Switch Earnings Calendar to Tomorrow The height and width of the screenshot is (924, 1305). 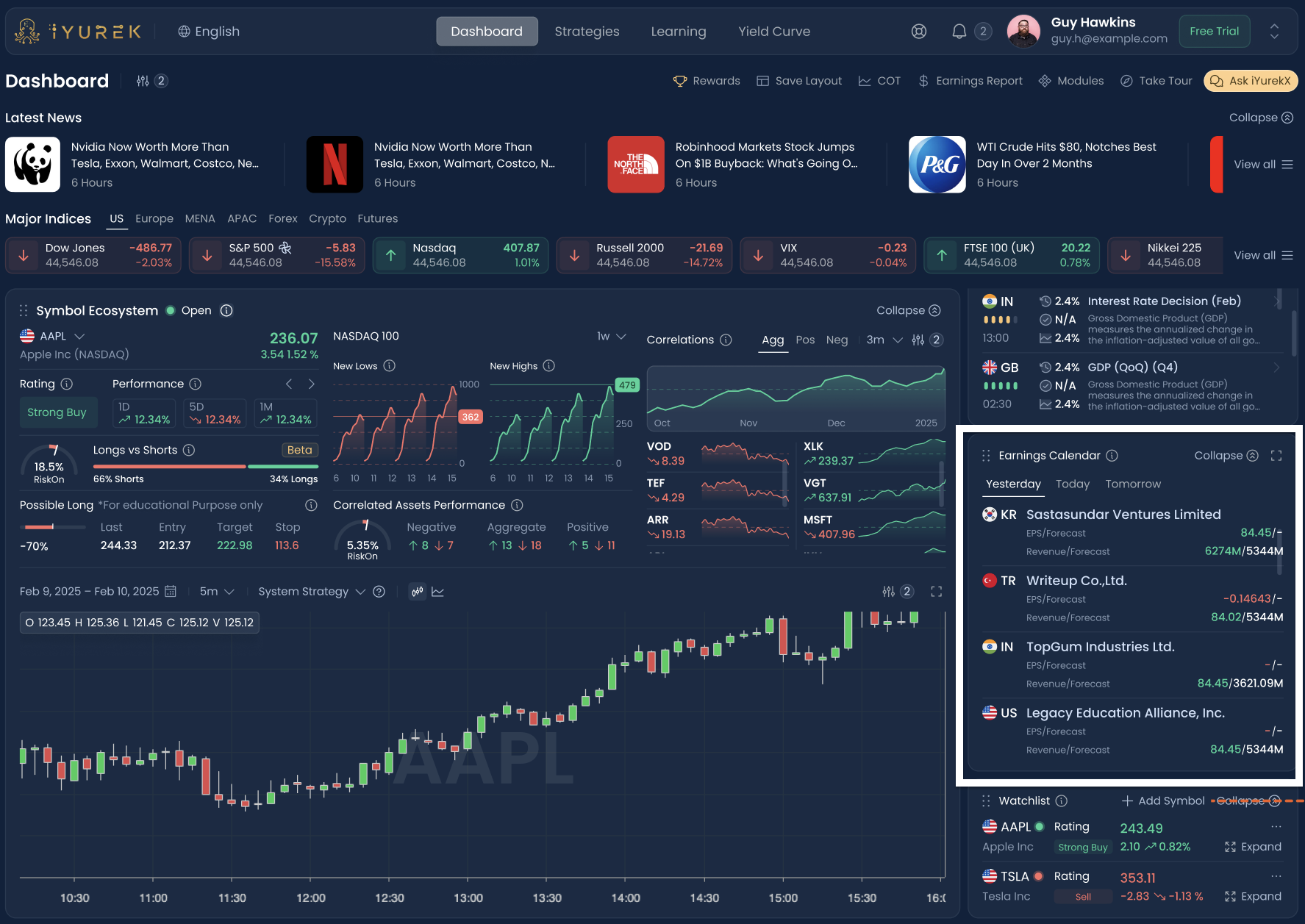point(1133,484)
